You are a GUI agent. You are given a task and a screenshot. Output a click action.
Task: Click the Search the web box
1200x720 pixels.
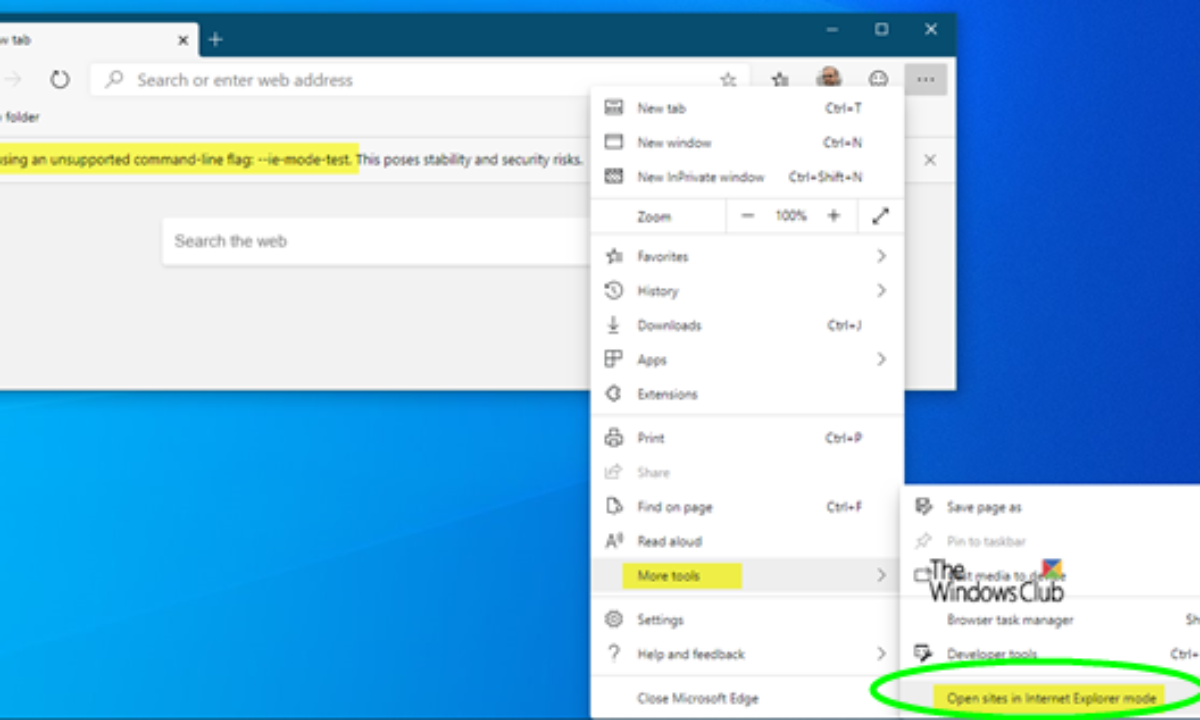[x=376, y=241]
